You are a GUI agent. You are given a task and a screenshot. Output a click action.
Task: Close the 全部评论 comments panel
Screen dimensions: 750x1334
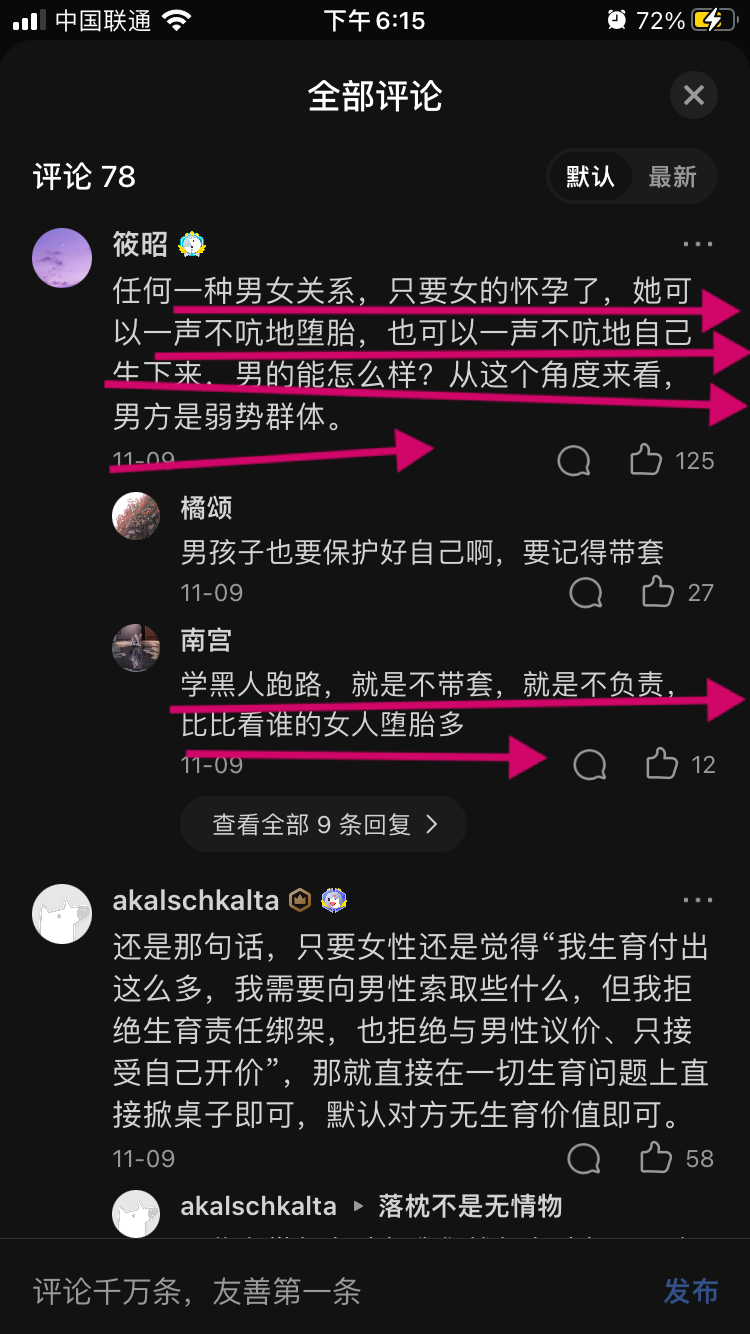pyautogui.click(x=693, y=96)
